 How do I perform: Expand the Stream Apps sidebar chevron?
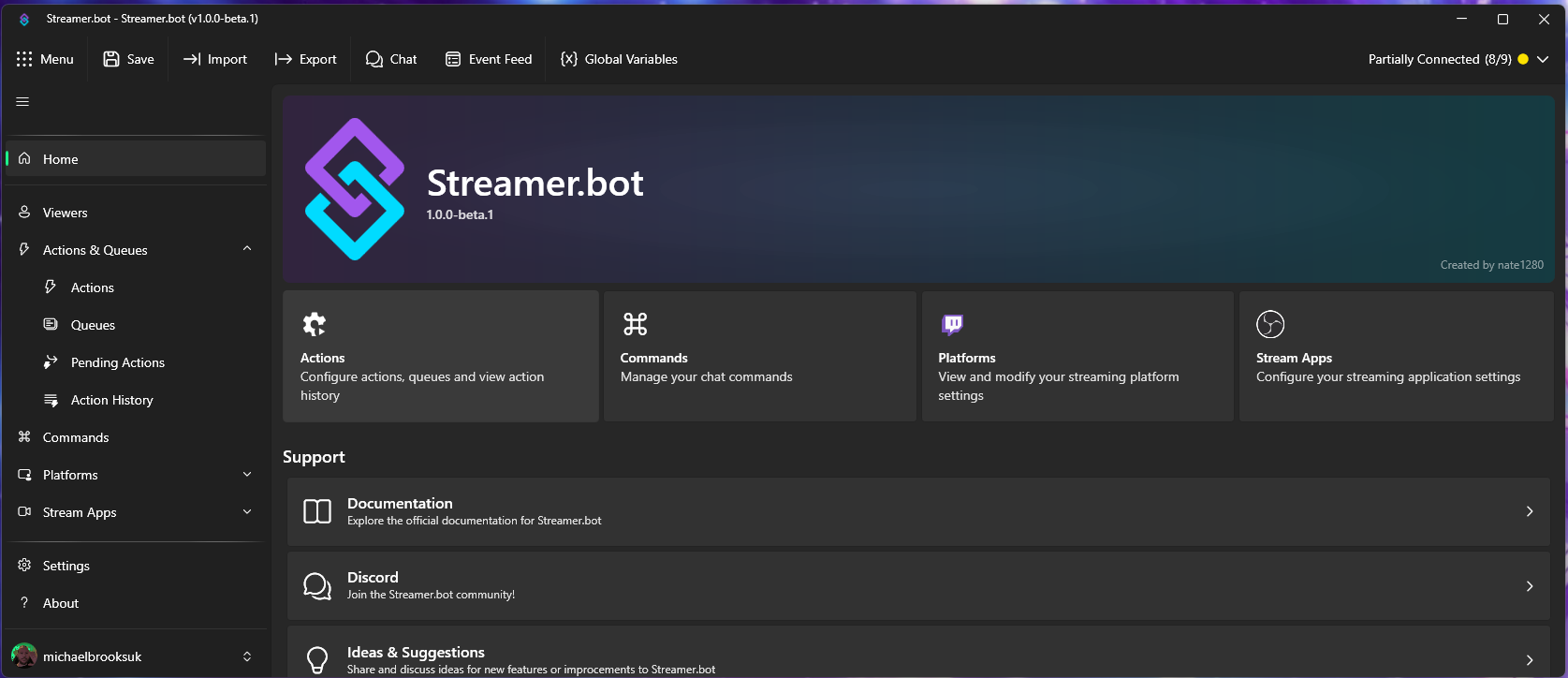click(247, 511)
